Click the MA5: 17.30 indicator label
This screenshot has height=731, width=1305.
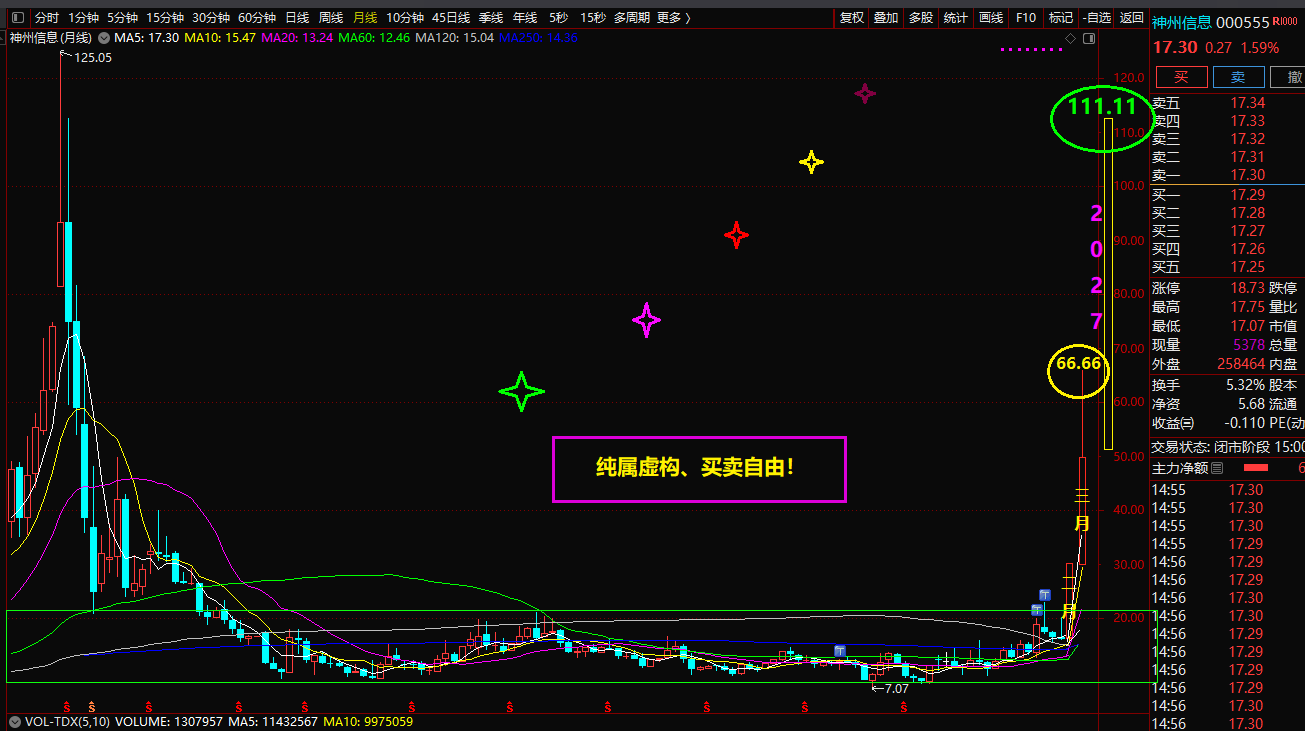(x=146, y=38)
